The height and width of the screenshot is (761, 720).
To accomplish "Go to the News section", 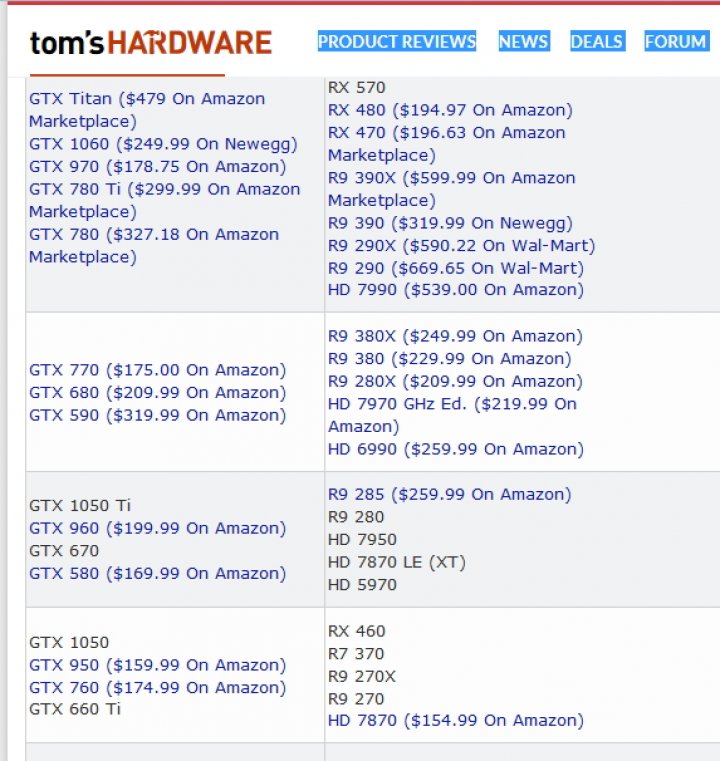I will (524, 41).
